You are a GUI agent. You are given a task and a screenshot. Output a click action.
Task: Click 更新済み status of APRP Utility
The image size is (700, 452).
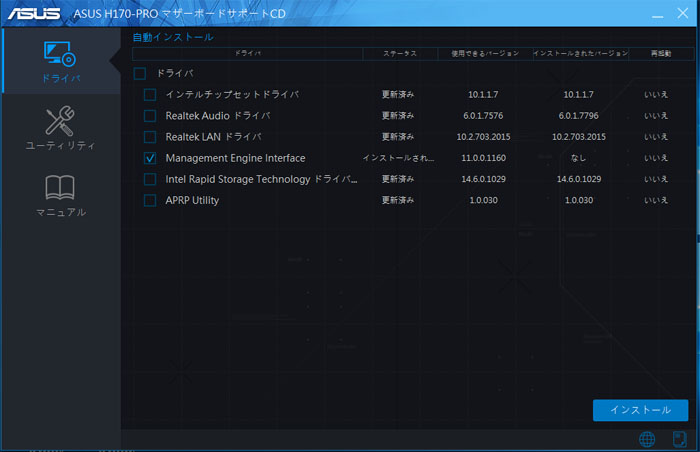coord(398,200)
